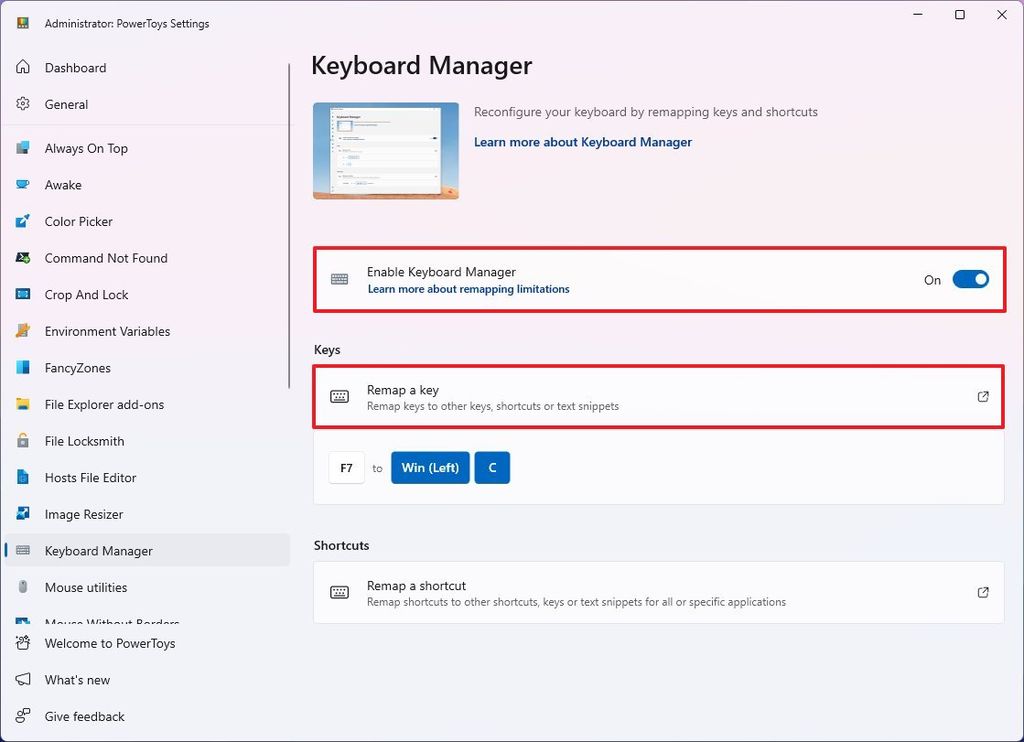This screenshot has width=1024, height=742.
Task: Click the launch icon beside Remap a key
Action: coord(982,396)
